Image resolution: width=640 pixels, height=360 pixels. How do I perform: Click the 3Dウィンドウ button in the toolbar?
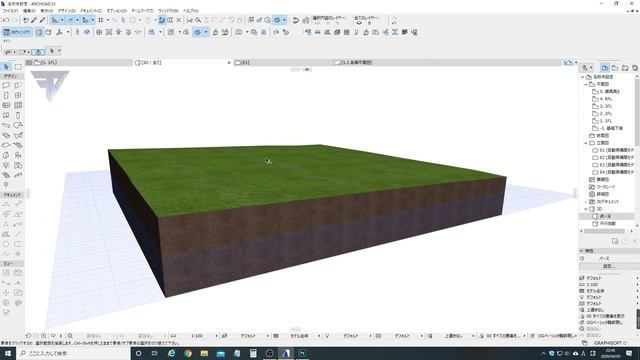pos(17,32)
